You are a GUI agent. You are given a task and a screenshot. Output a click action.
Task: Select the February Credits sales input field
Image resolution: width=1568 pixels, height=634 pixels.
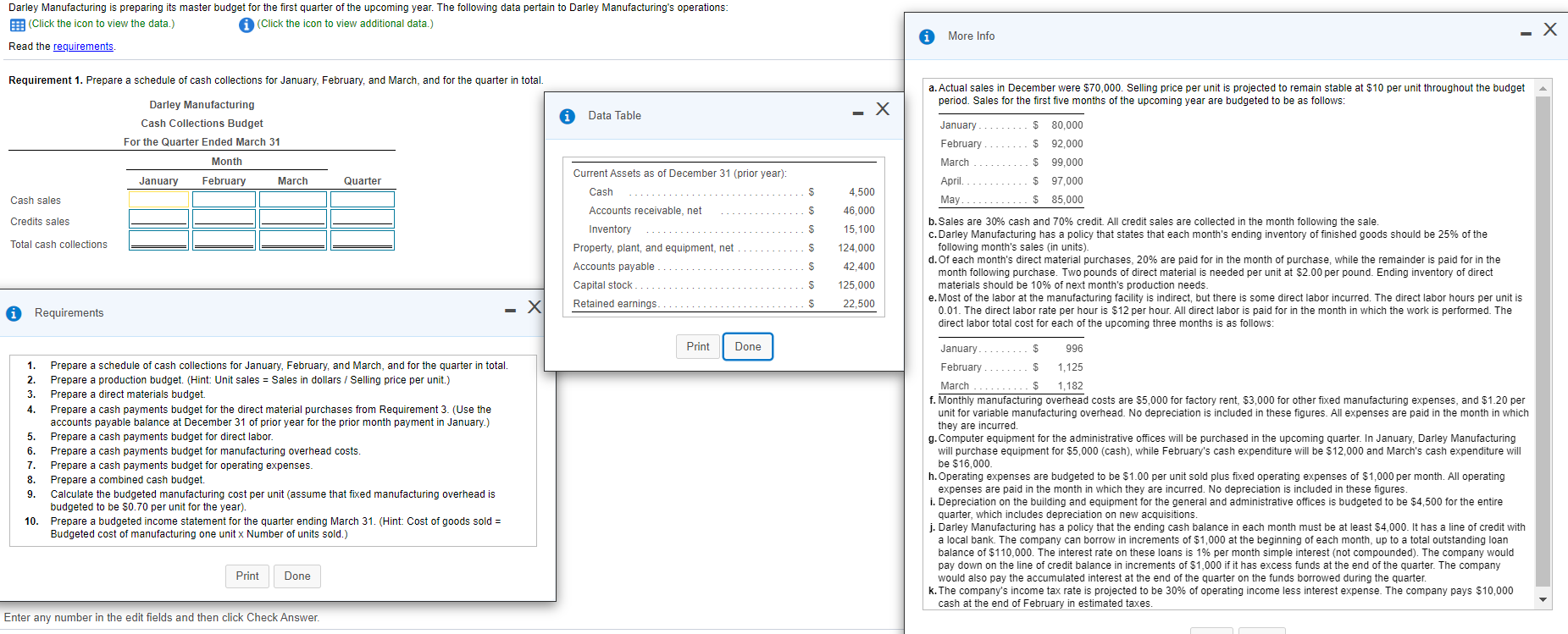[224, 218]
